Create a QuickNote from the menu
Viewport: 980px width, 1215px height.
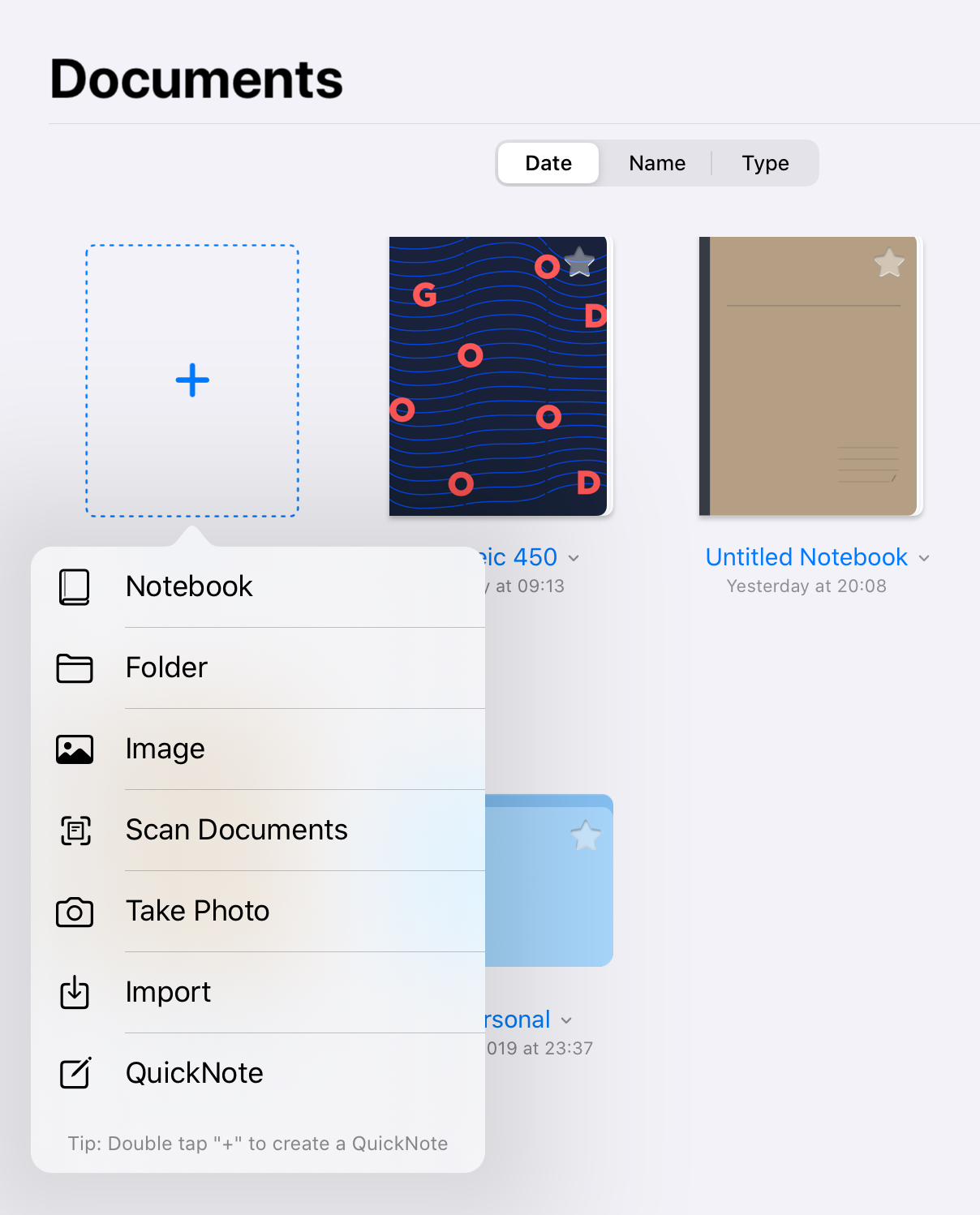tap(258, 1073)
